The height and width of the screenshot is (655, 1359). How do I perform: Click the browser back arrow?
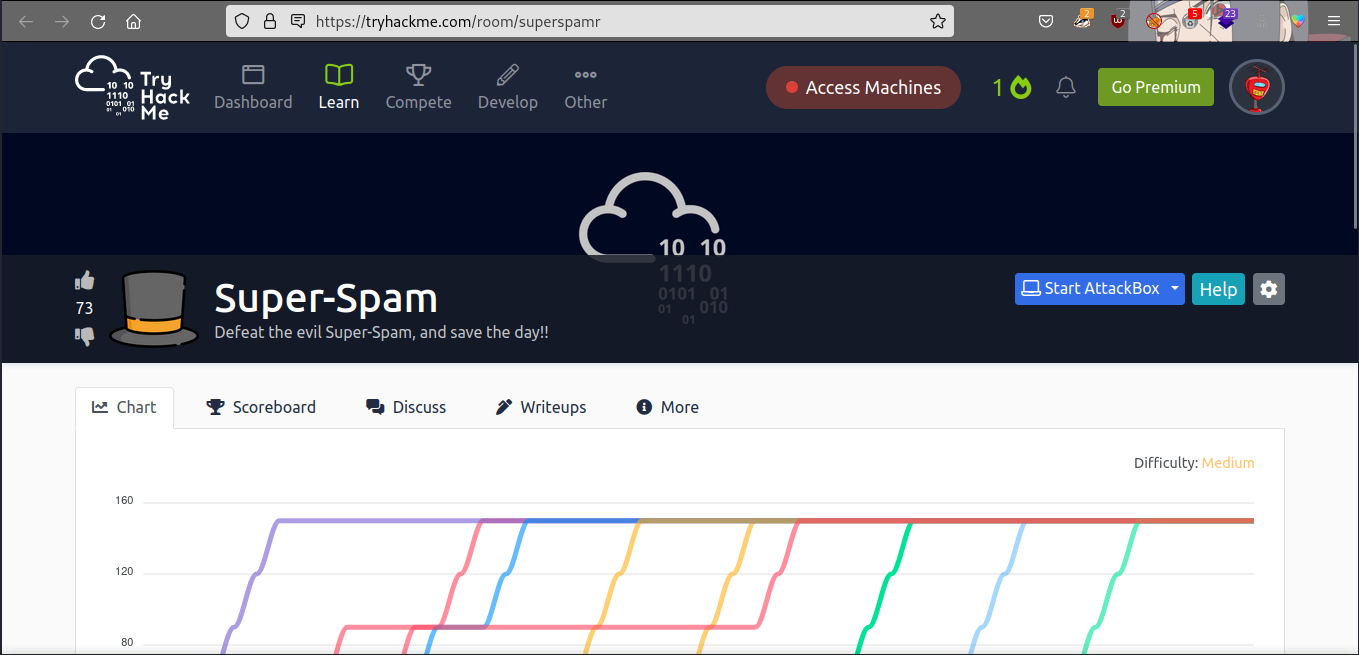click(26, 21)
